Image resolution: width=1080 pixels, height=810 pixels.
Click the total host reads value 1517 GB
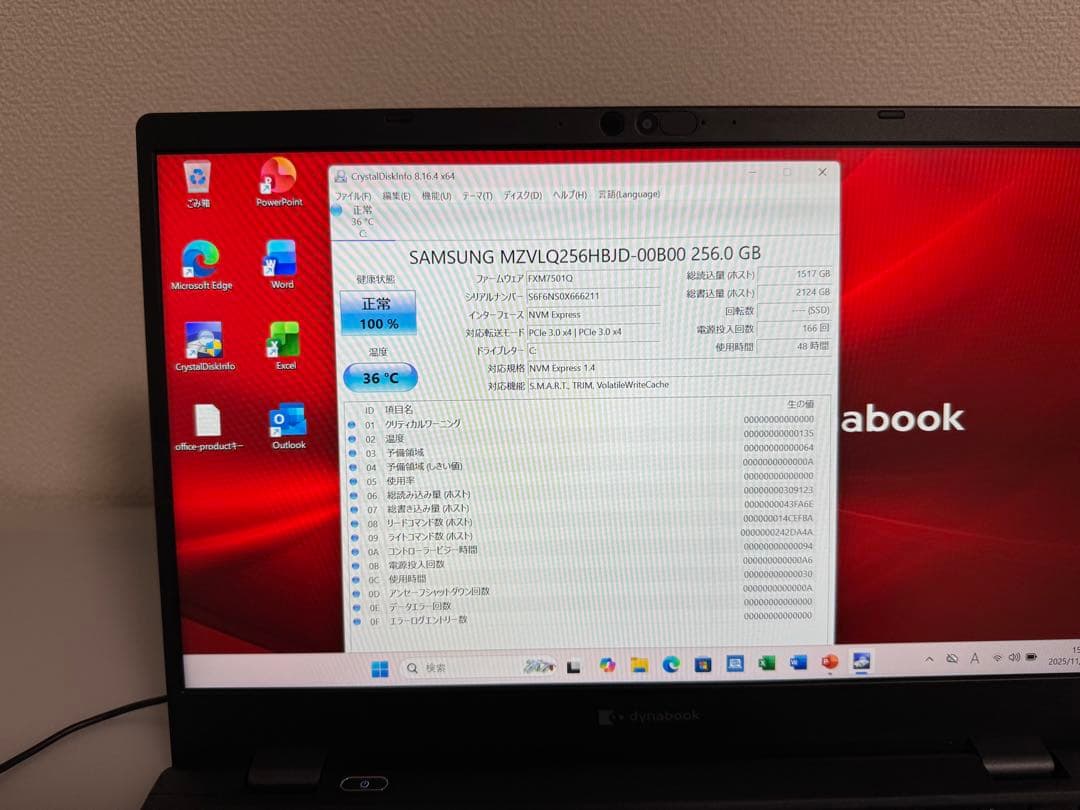795,274
